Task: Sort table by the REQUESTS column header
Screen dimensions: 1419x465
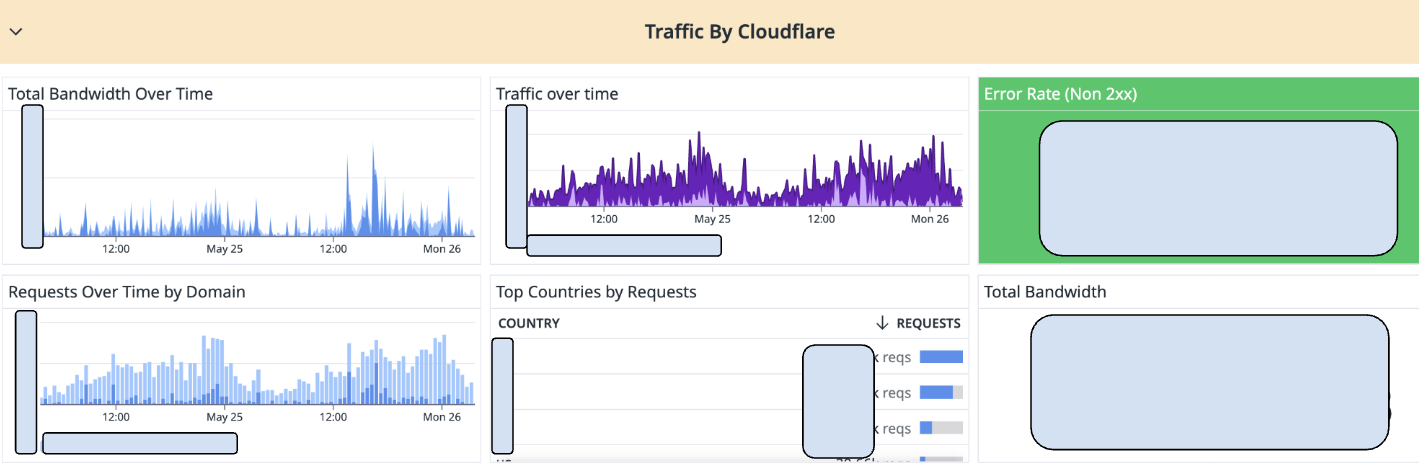Action: pyautogui.click(x=928, y=323)
